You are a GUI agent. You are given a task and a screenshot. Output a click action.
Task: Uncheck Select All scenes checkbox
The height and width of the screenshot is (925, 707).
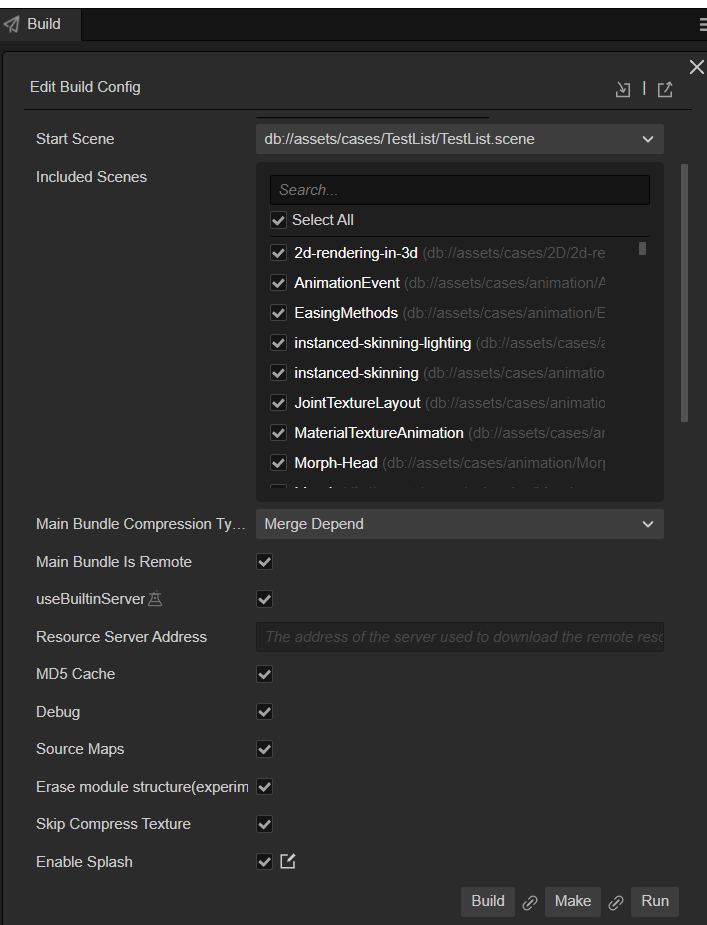(x=279, y=220)
